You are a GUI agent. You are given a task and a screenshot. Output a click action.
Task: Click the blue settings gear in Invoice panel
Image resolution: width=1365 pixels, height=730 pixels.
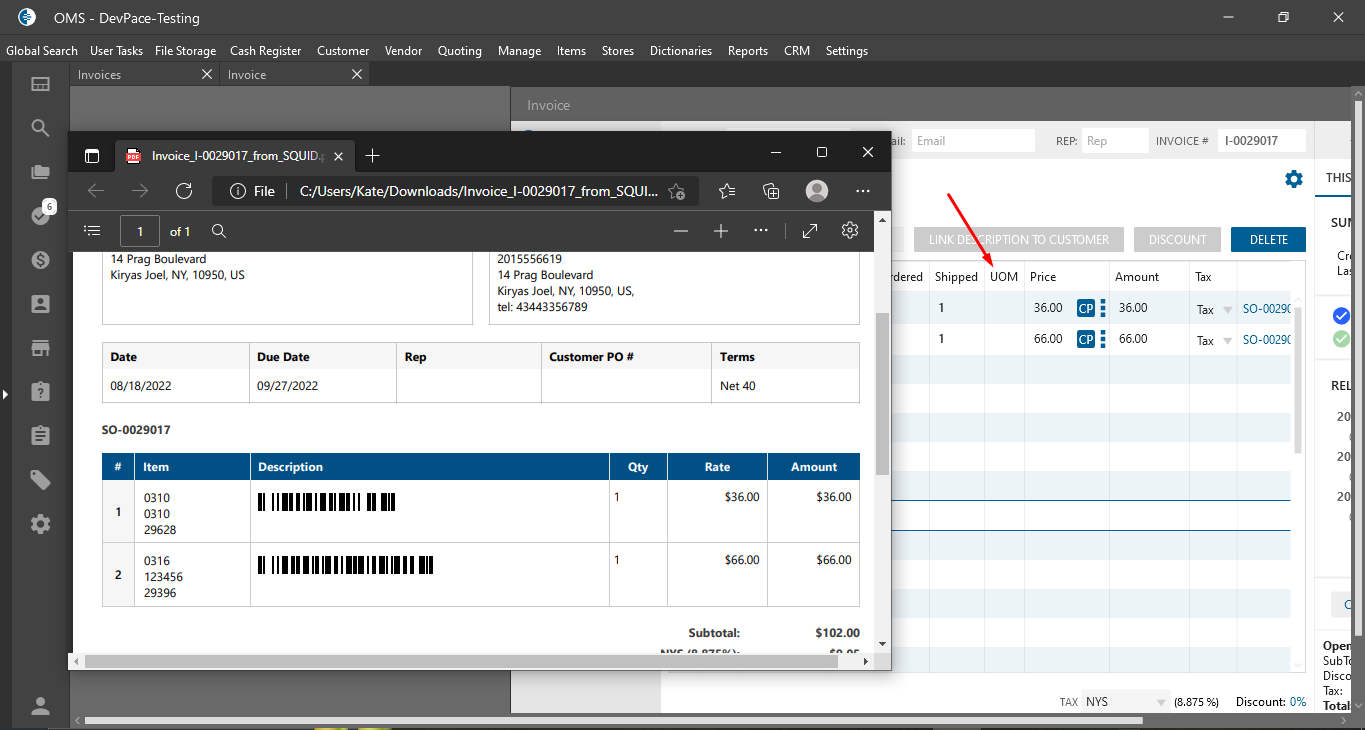(x=1294, y=179)
